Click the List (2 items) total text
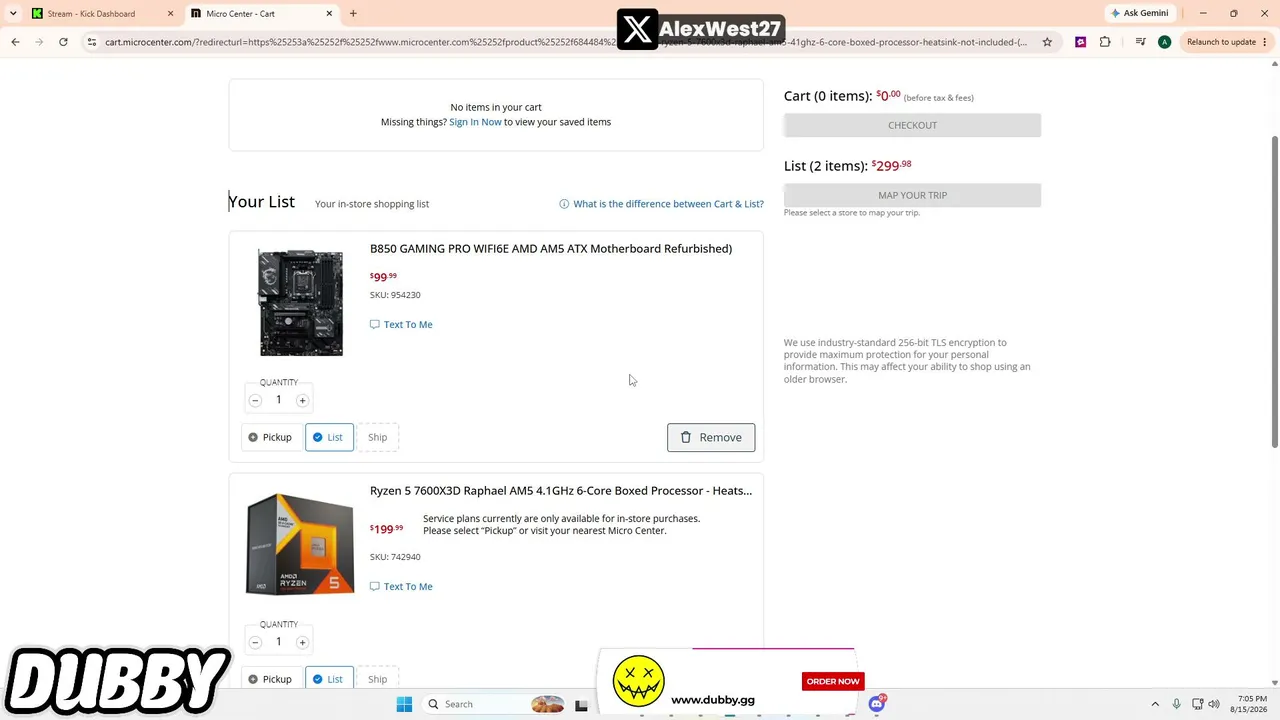 click(x=848, y=166)
